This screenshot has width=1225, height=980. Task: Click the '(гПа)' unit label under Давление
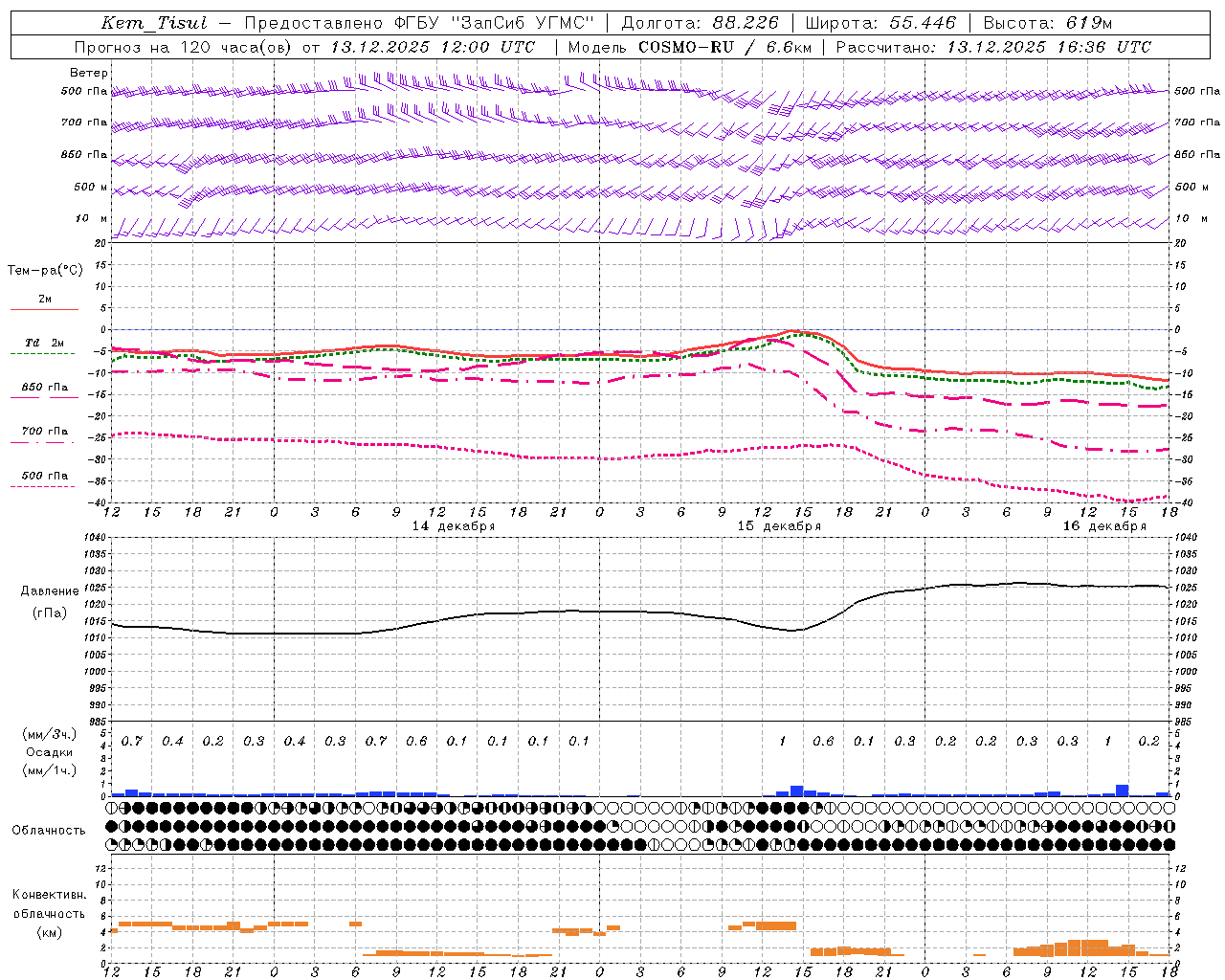point(50,612)
